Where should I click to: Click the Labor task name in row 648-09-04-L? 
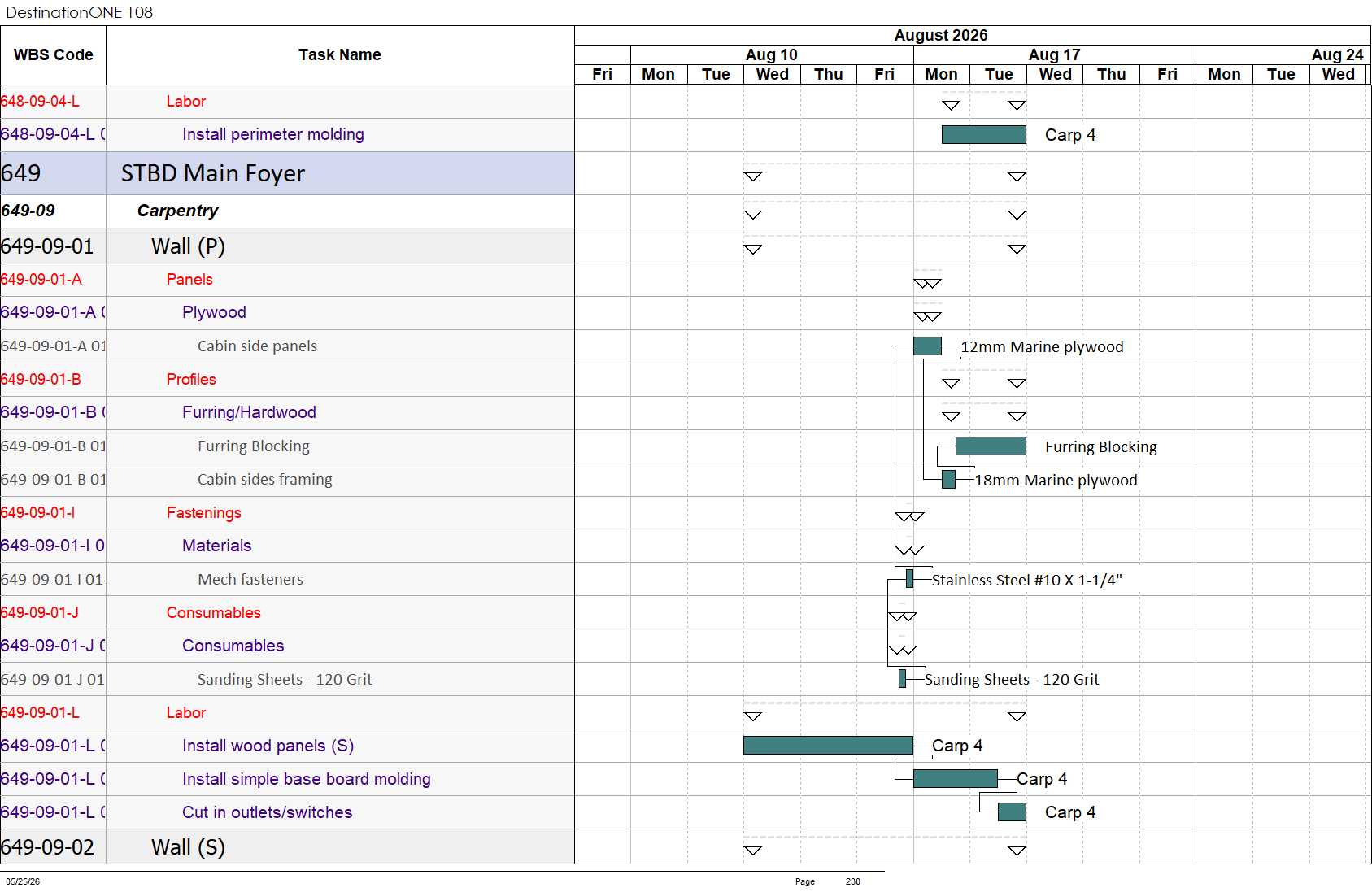[x=186, y=101]
